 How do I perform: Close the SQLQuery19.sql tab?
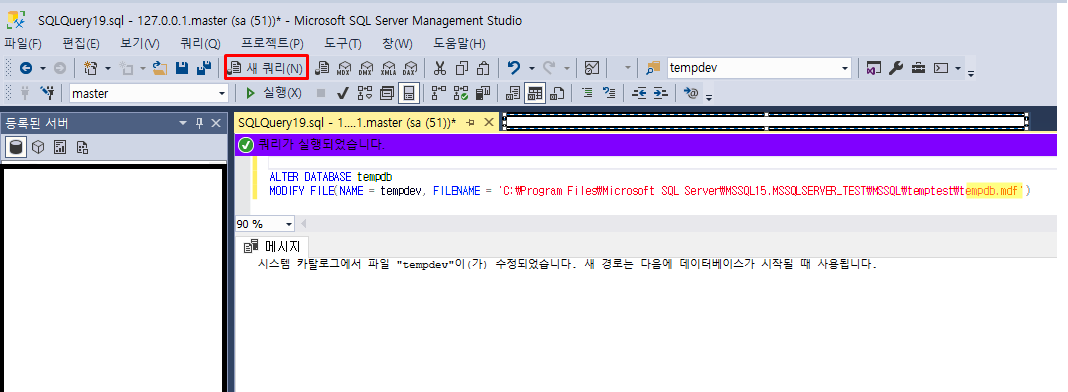[x=488, y=122]
